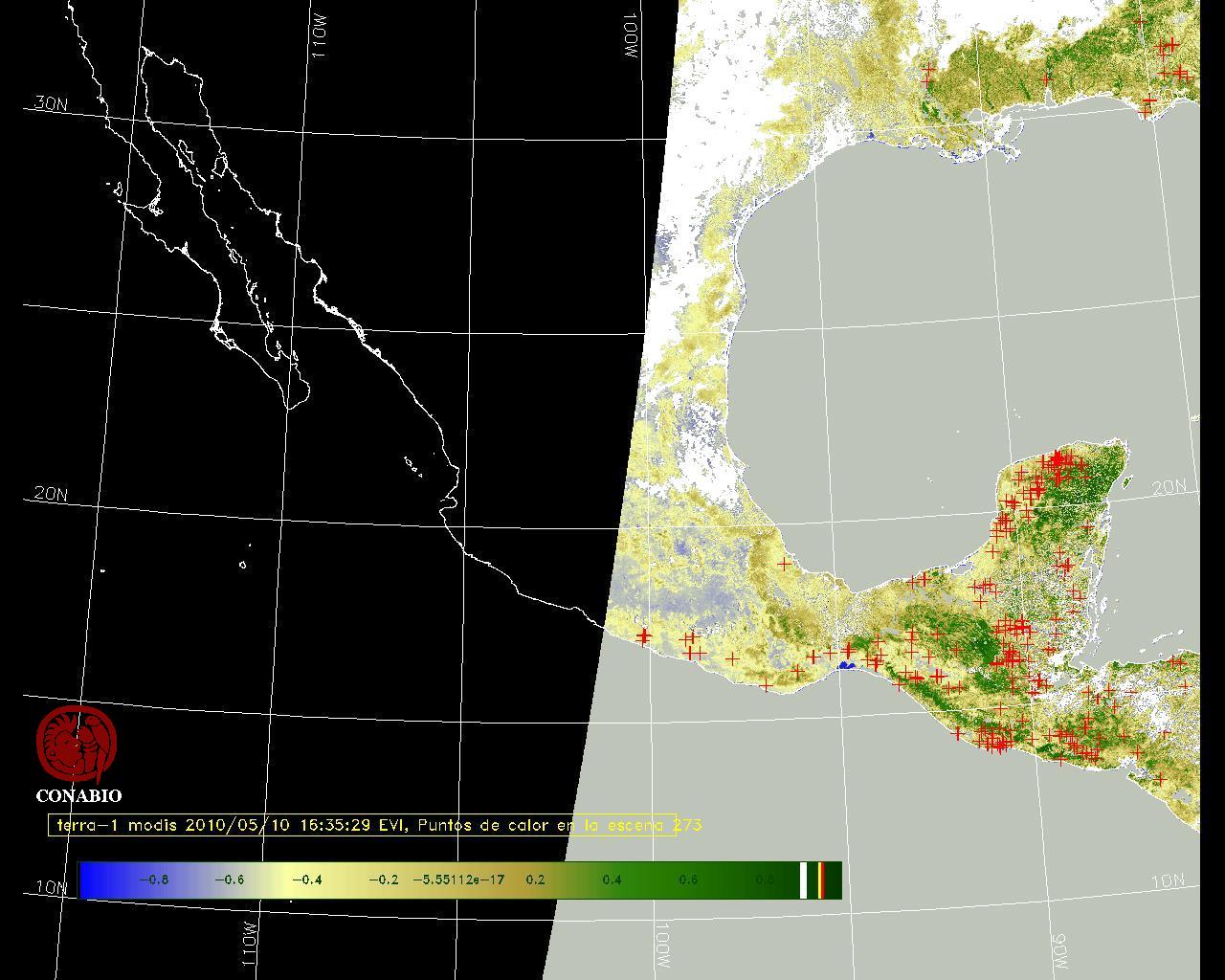Click the red CONABIO circular logo
The image size is (1225, 980).
pos(77,744)
